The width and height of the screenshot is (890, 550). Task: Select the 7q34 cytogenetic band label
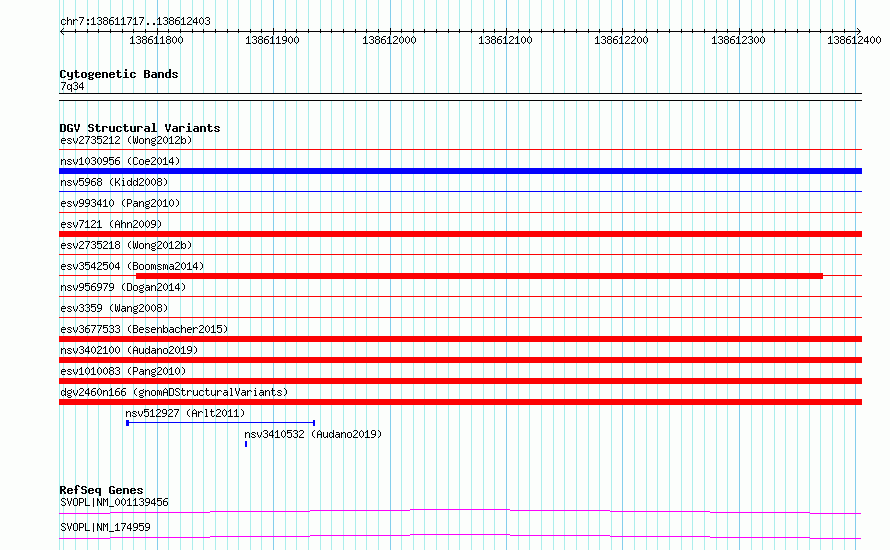(72, 86)
